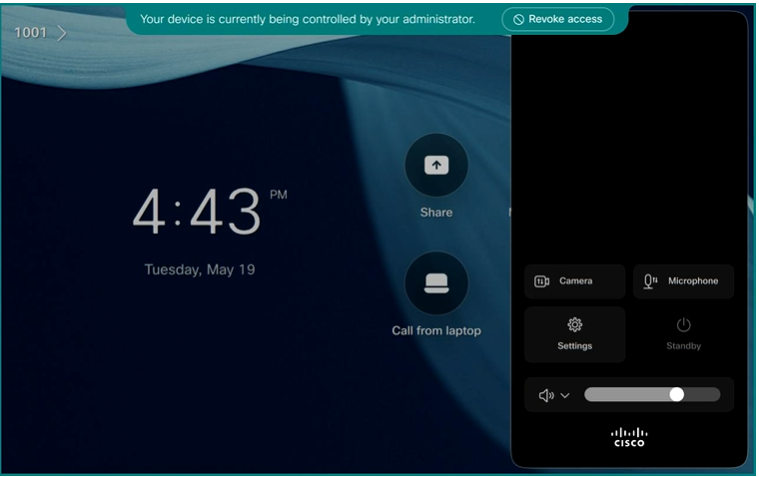Click the unfilled end of volume slider
Viewport: 759px width, 477px height.
(x=703, y=395)
